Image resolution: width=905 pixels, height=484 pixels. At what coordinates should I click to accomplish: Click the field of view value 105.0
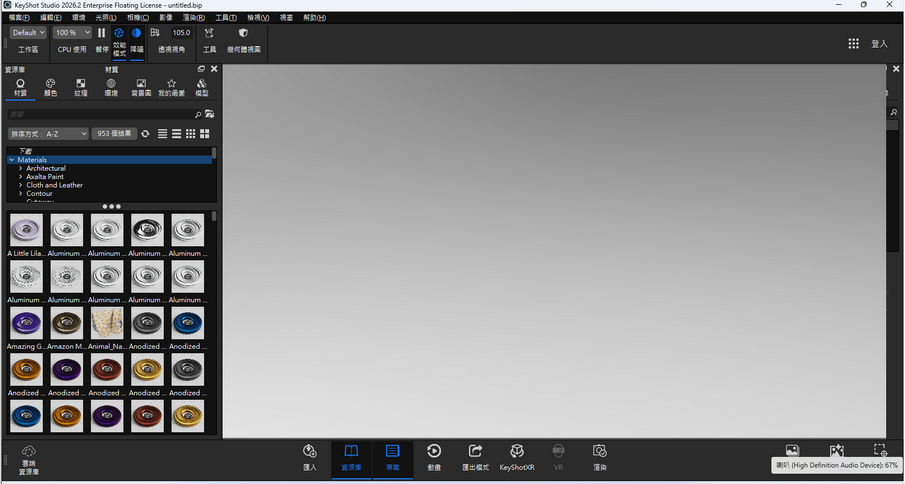181,33
